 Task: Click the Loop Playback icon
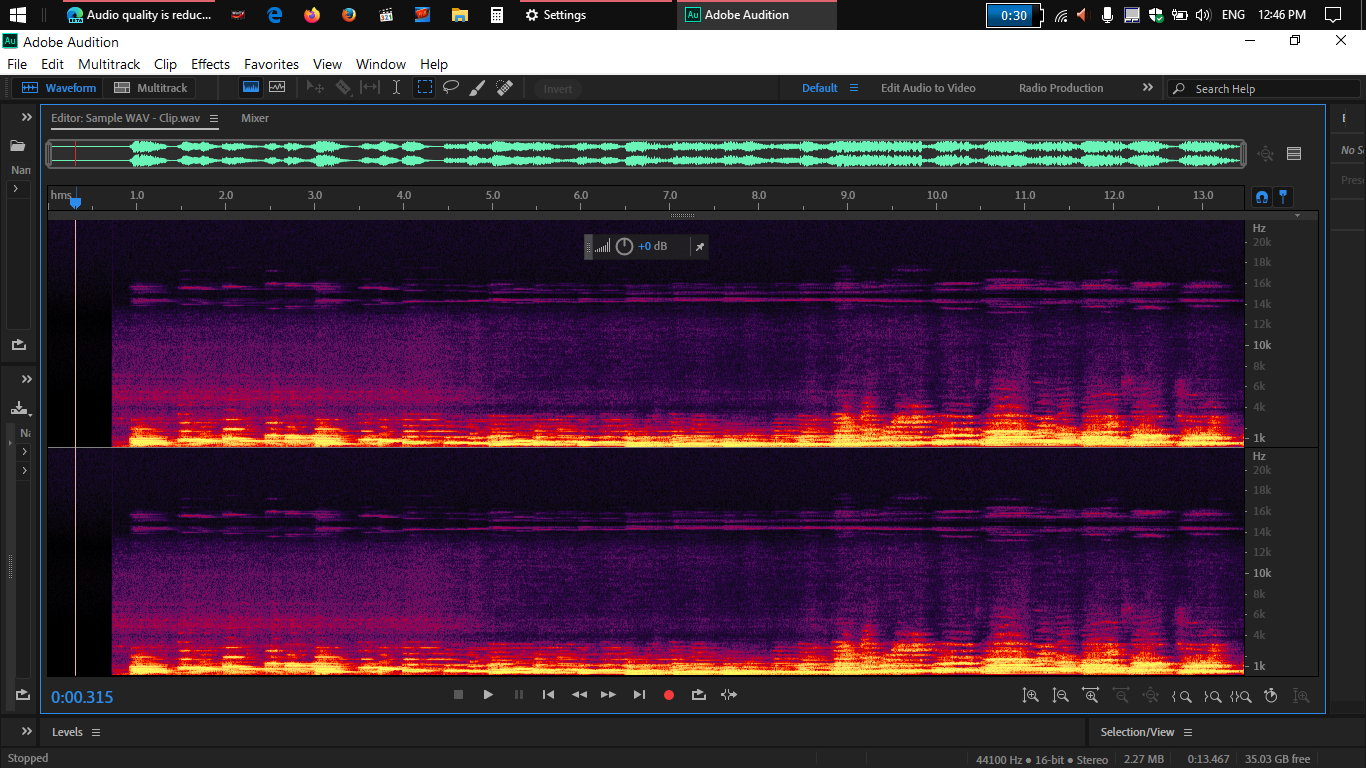click(698, 695)
